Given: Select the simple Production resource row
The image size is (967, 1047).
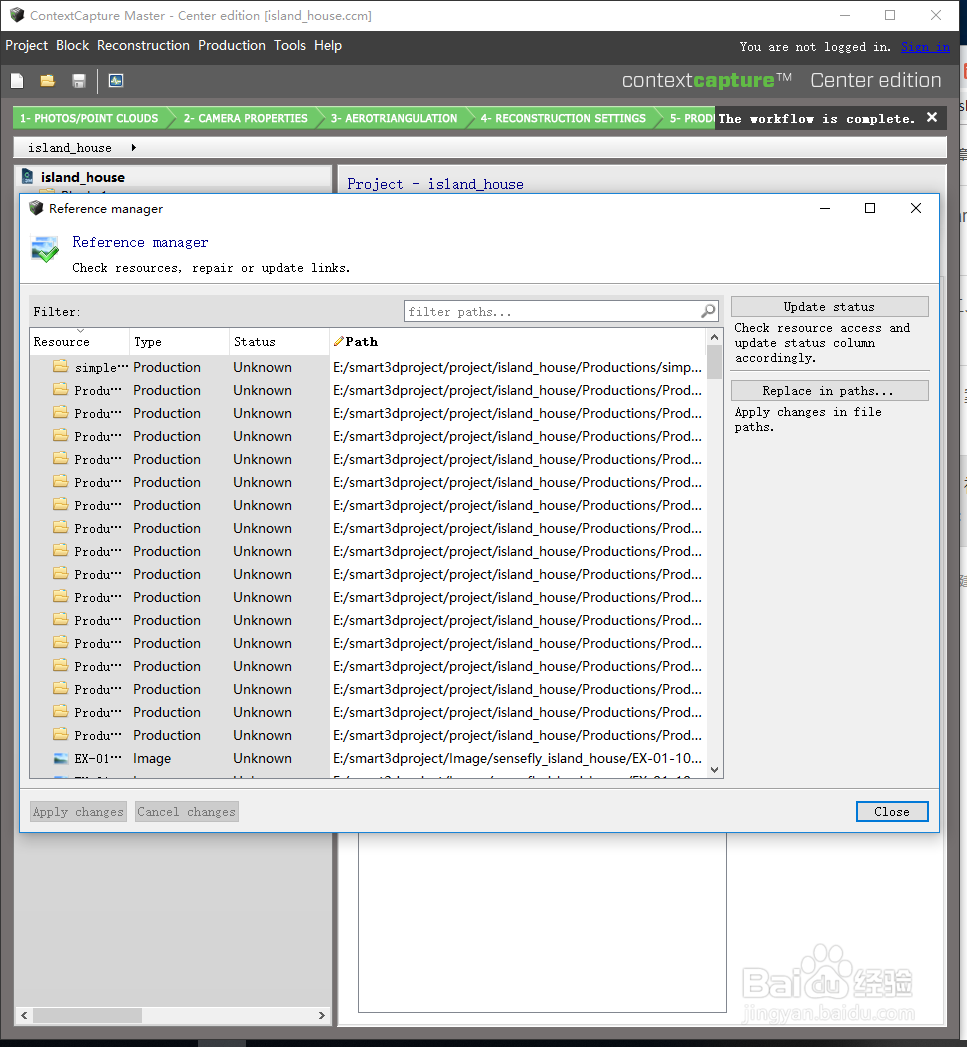Looking at the screenshot, I should (x=368, y=367).
